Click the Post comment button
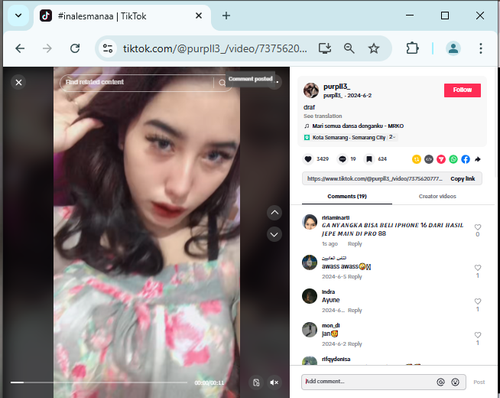This screenshot has height=398, width=500. click(x=479, y=382)
